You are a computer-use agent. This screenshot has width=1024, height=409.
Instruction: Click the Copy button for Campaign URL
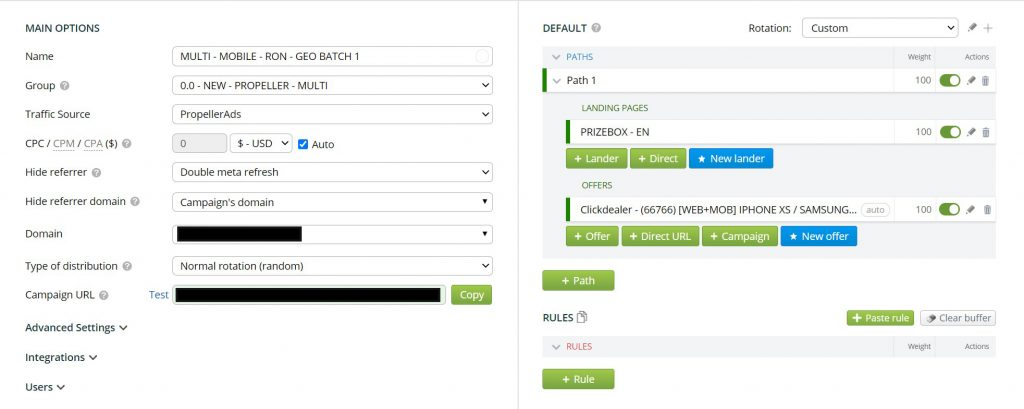(471, 295)
